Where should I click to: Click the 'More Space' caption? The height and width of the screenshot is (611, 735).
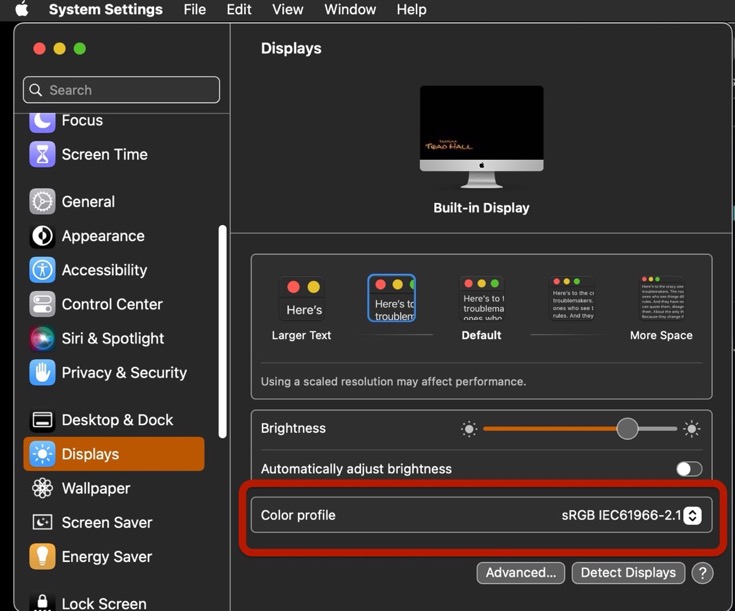point(661,335)
